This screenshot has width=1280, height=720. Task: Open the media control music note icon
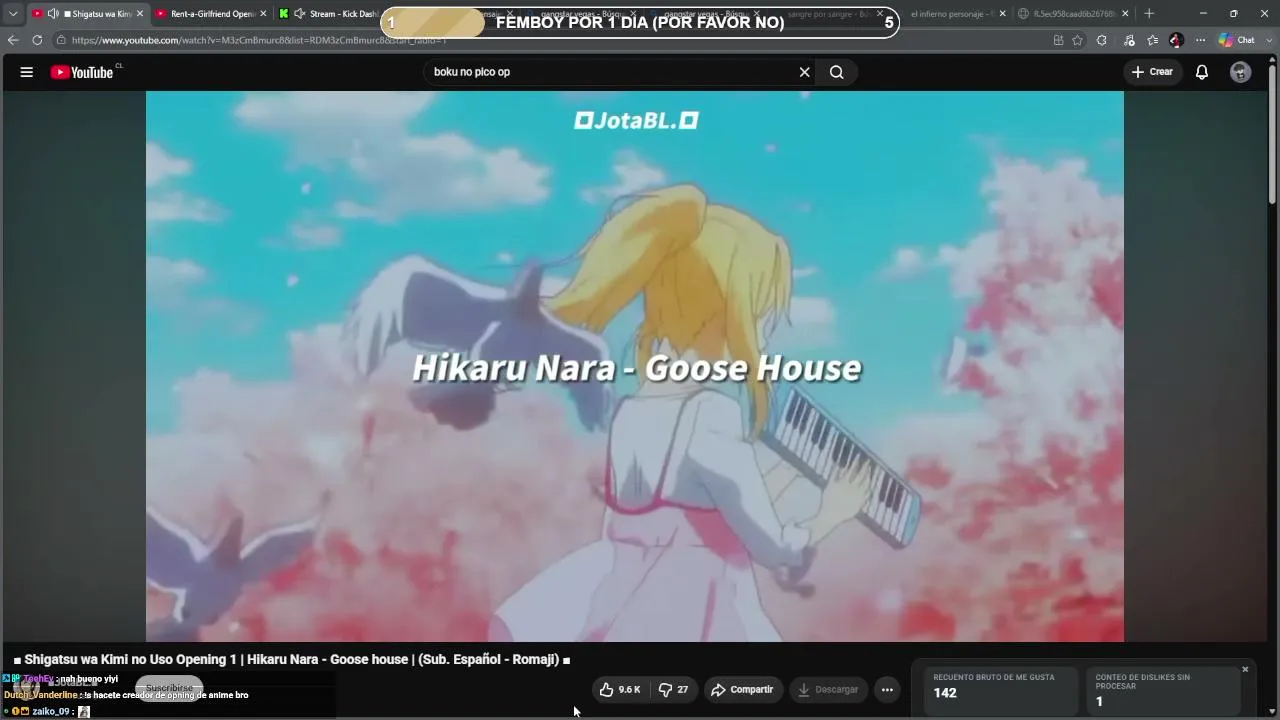coord(1129,40)
